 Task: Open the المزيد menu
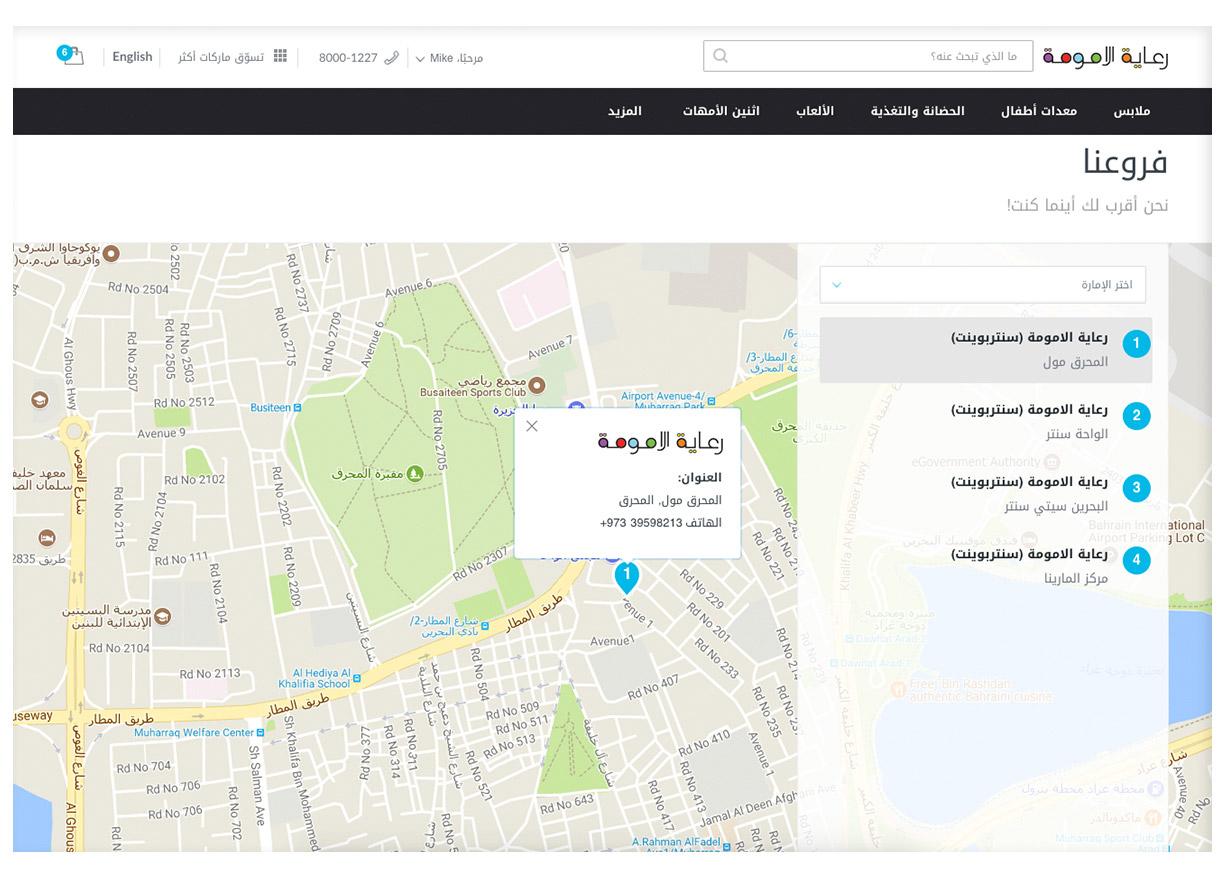click(625, 111)
